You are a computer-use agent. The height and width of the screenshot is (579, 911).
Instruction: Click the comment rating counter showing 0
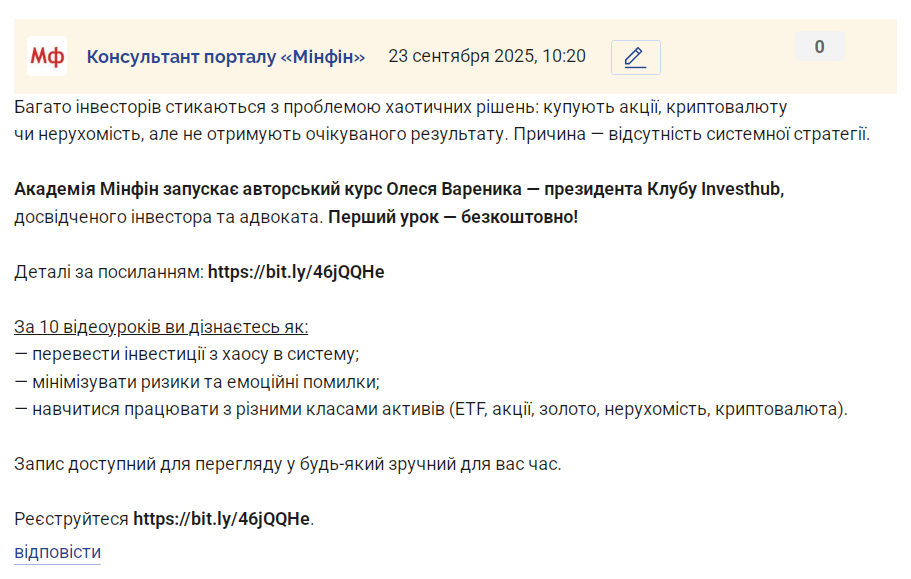(819, 46)
